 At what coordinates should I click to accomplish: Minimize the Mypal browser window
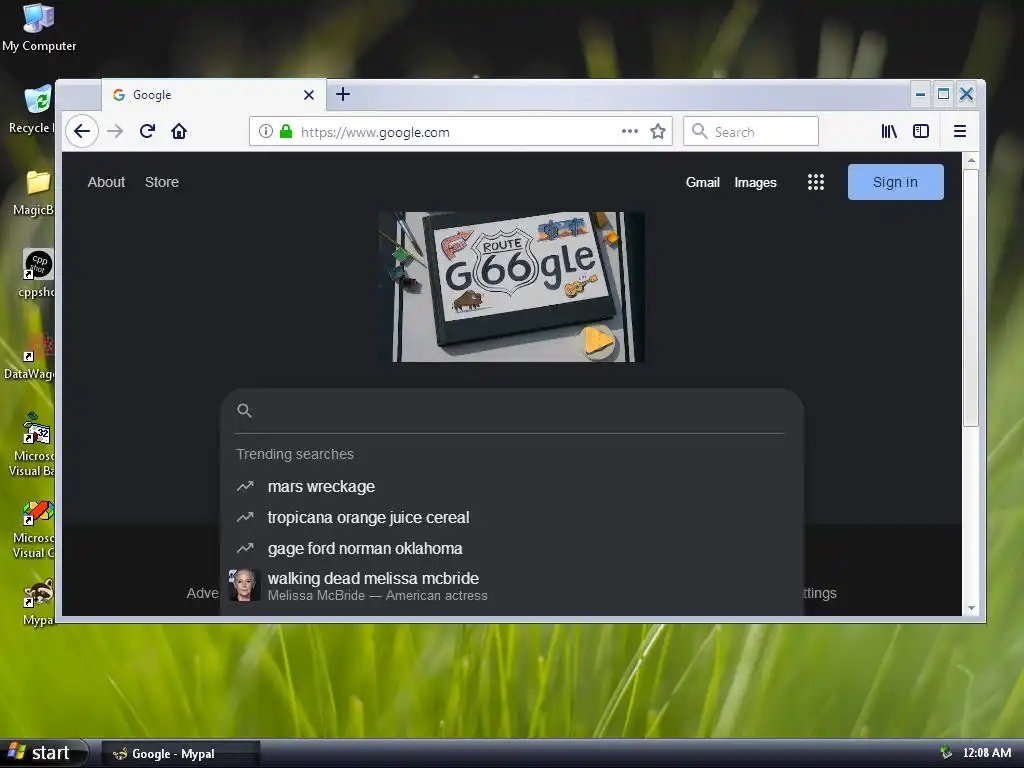pos(920,94)
